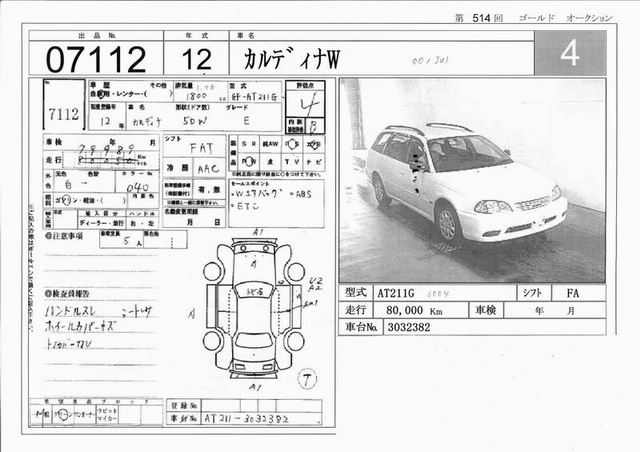Click the handwritten model code EF-AT211G
Image resolution: width=640 pixels, height=452 pixels.
[x=254, y=97]
